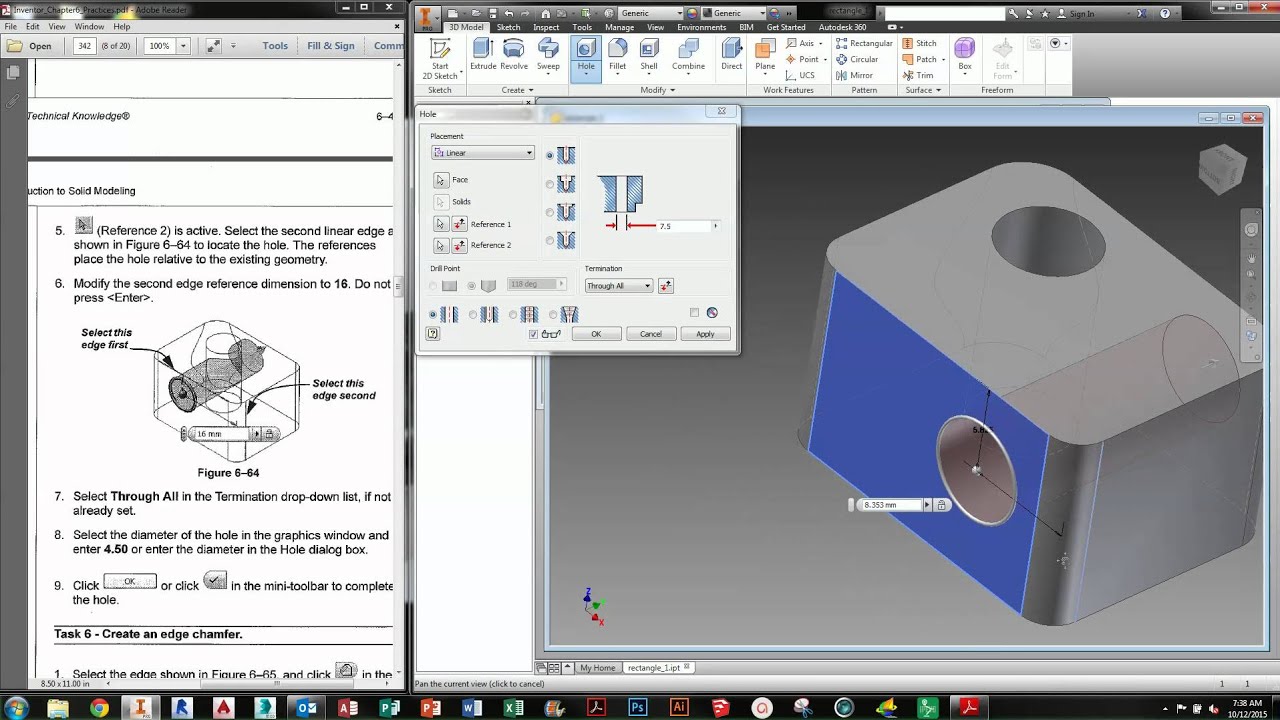
Task: Click OK in the Hole dialog
Action: pyautogui.click(x=596, y=334)
